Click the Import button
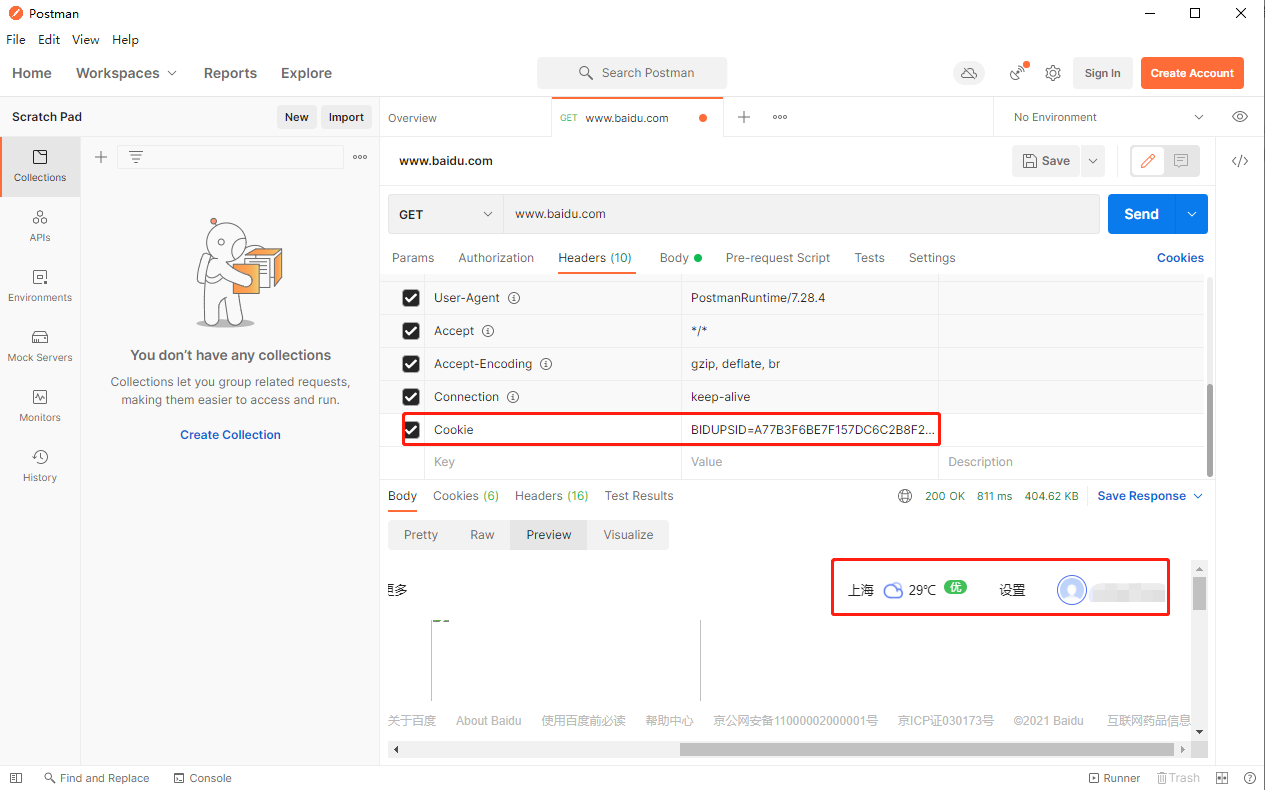The height and width of the screenshot is (790, 1265). coord(346,117)
